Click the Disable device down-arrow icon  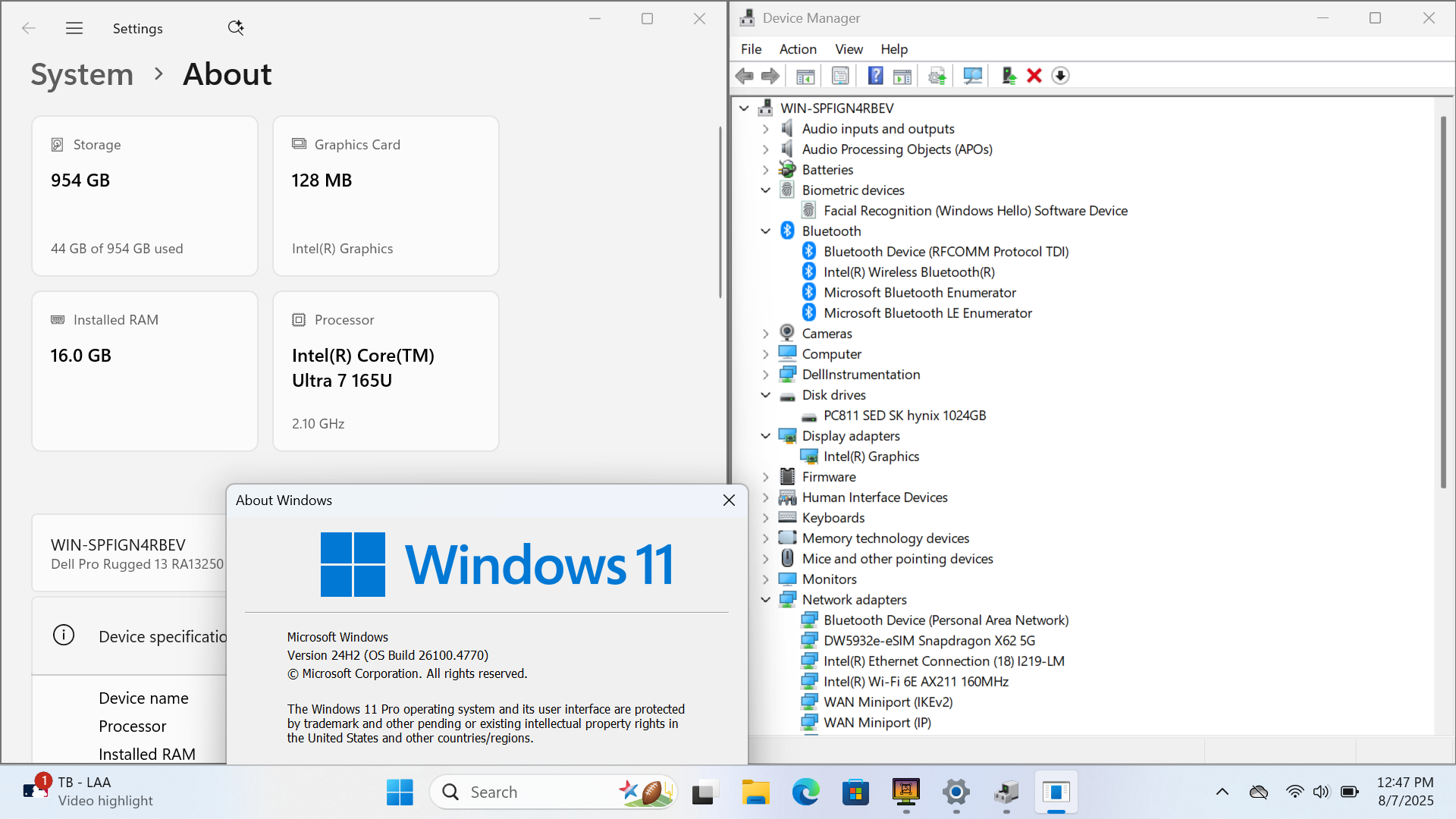1060,76
